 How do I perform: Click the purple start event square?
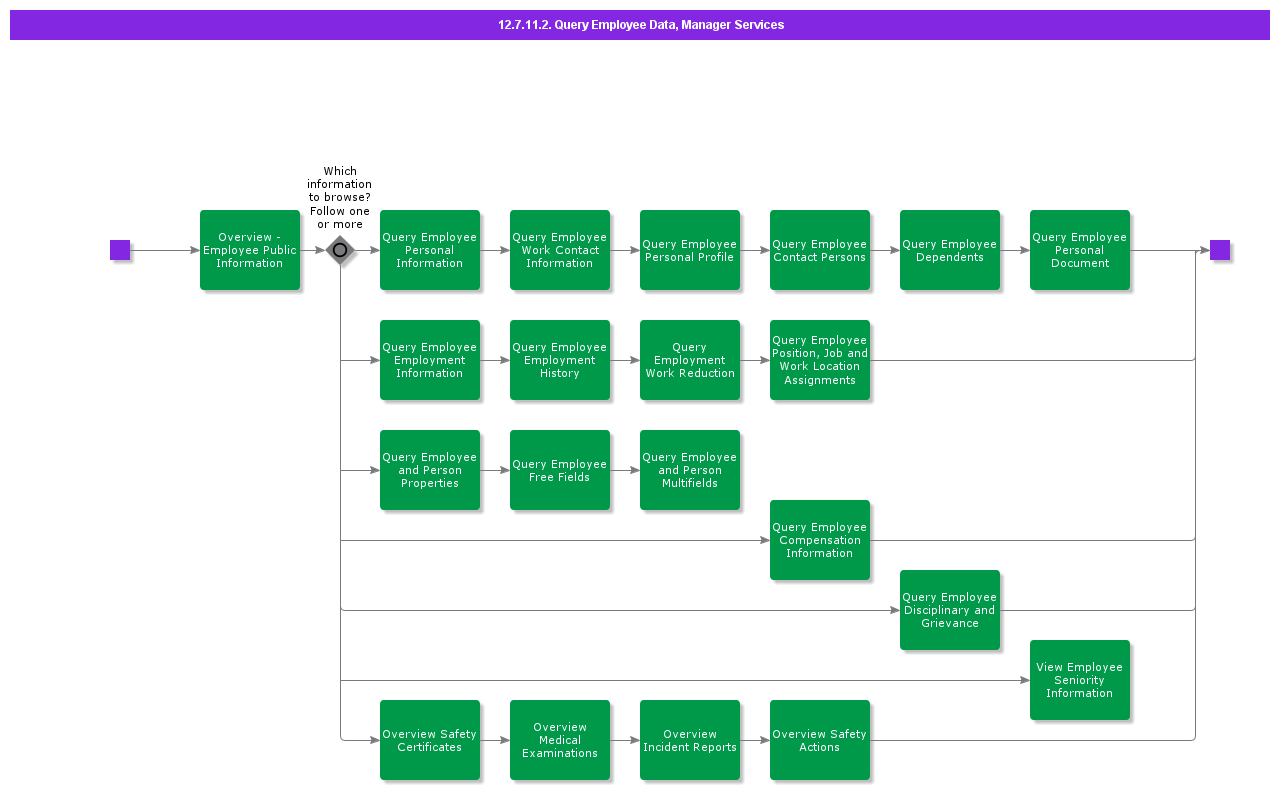coord(120,250)
